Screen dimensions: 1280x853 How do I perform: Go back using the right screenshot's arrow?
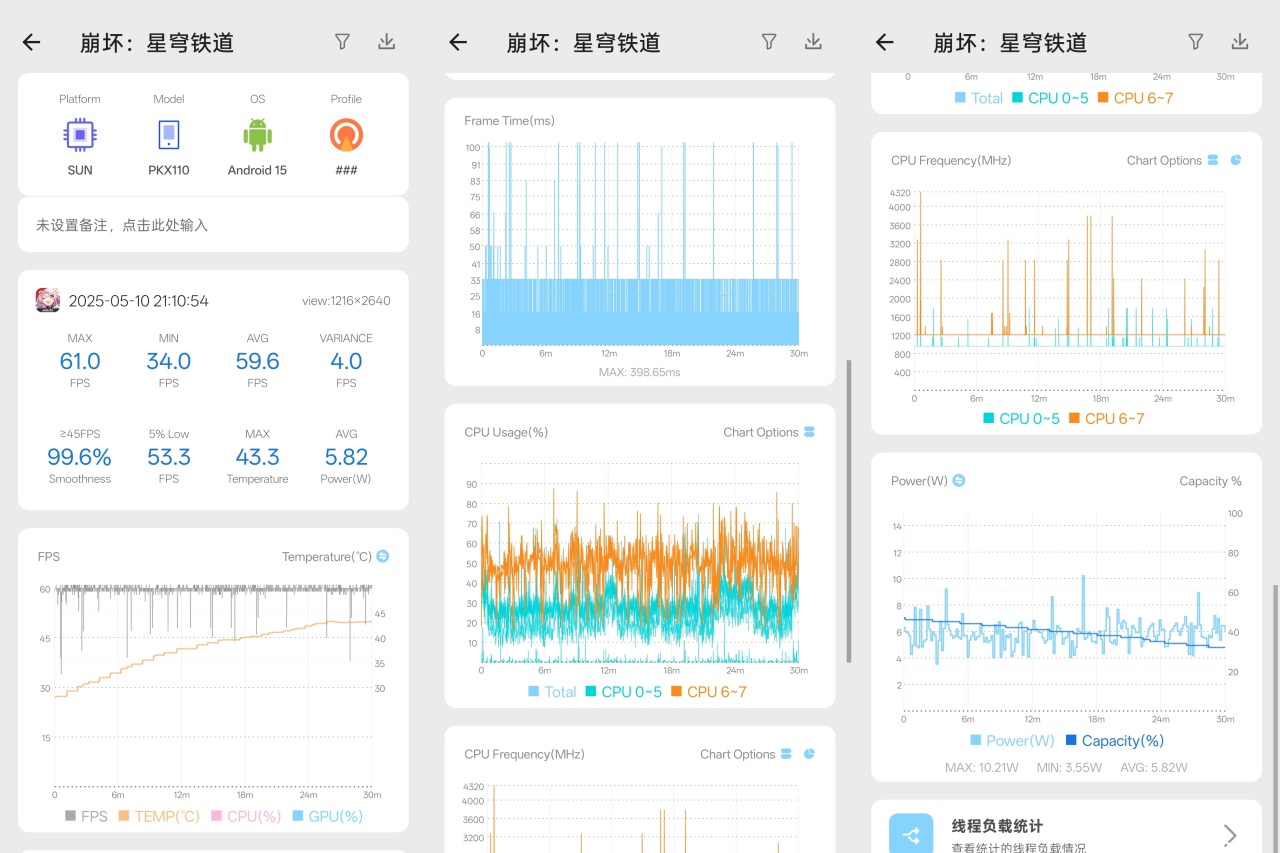(885, 42)
